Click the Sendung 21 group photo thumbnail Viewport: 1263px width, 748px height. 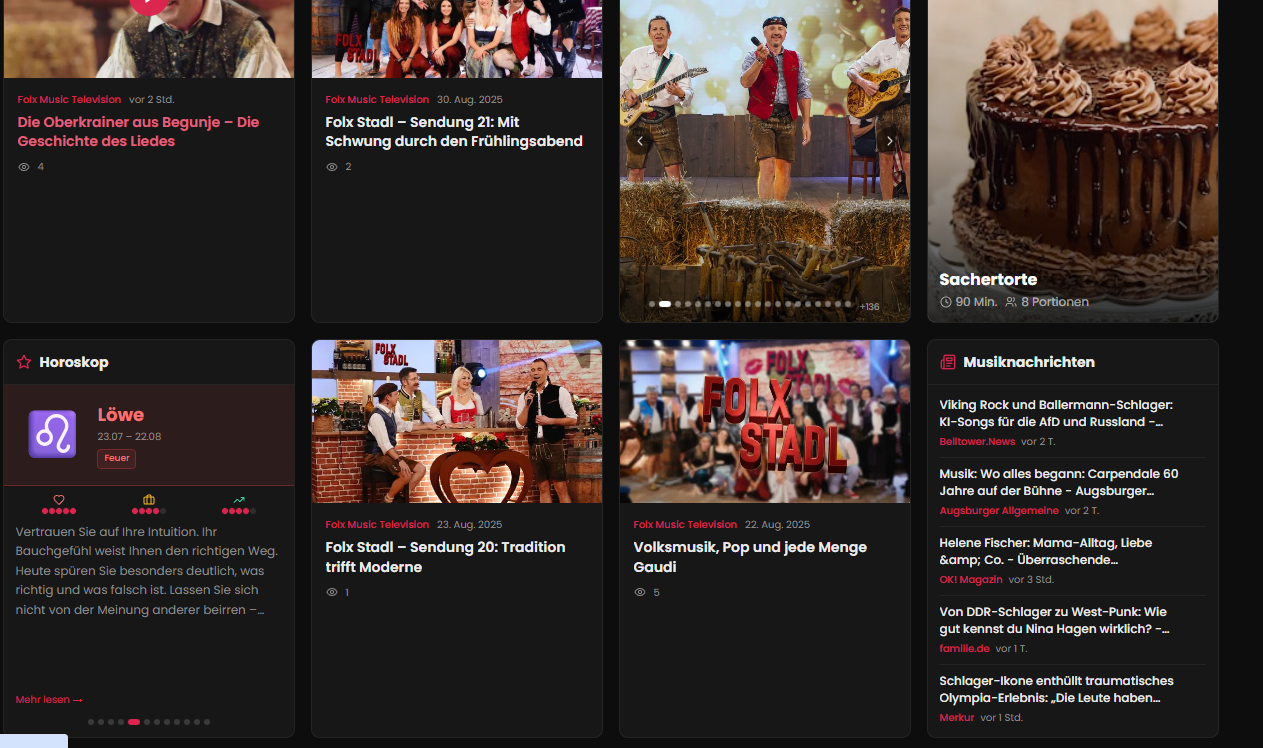click(x=457, y=39)
